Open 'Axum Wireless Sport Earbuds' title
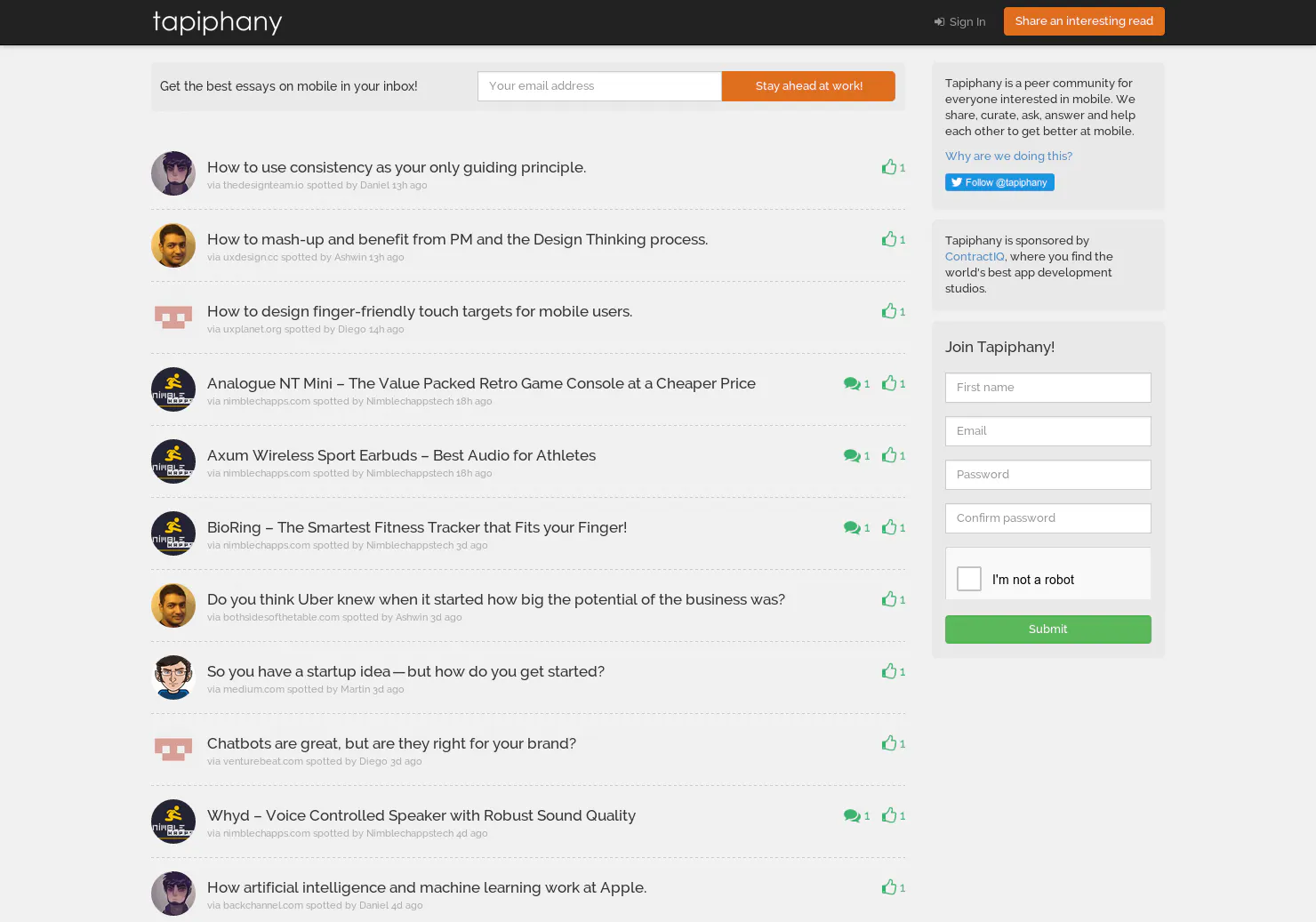This screenshot has height=922, width=1316. (x=401, y=455)
